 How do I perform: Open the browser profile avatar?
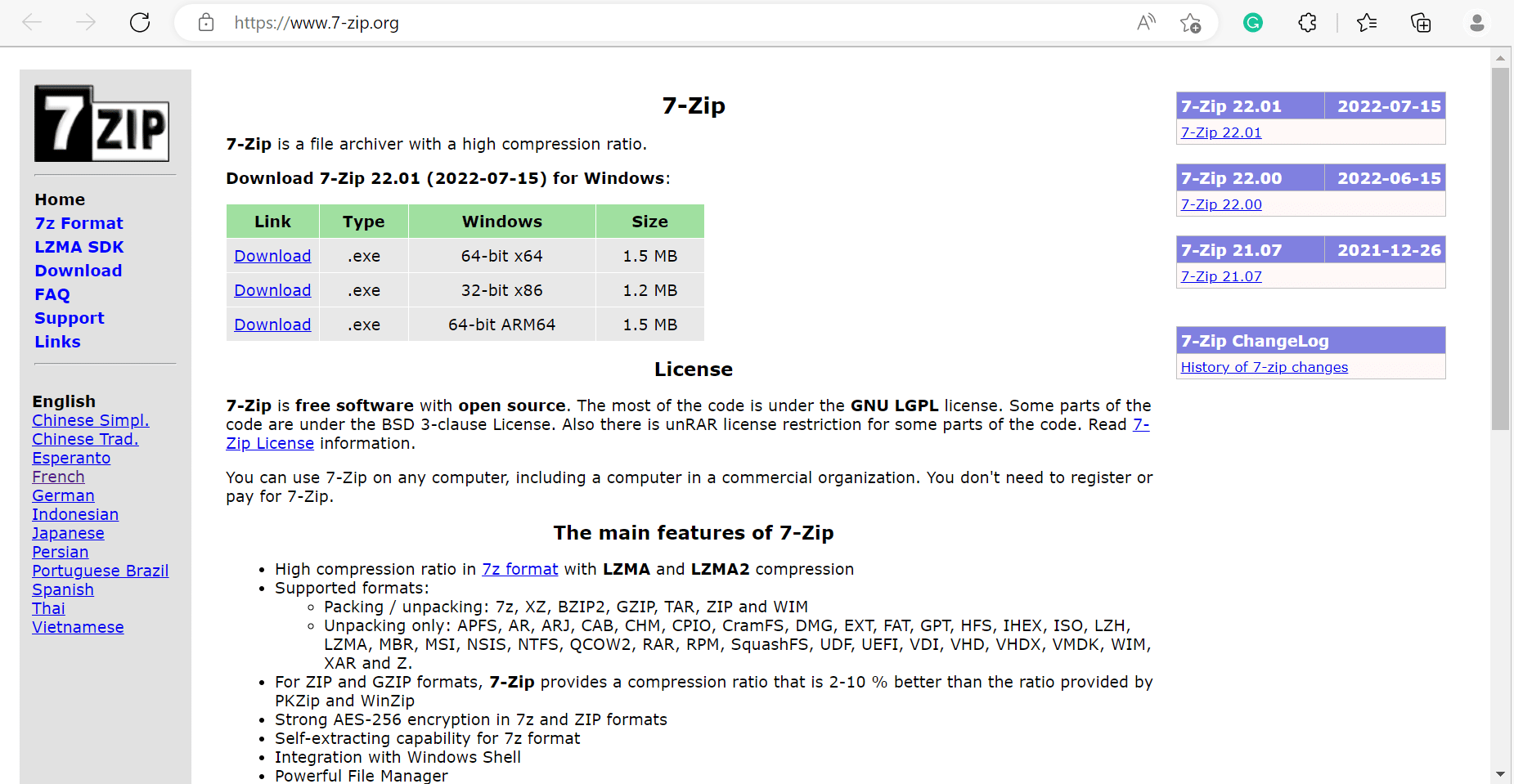[x=1477, y=23]
